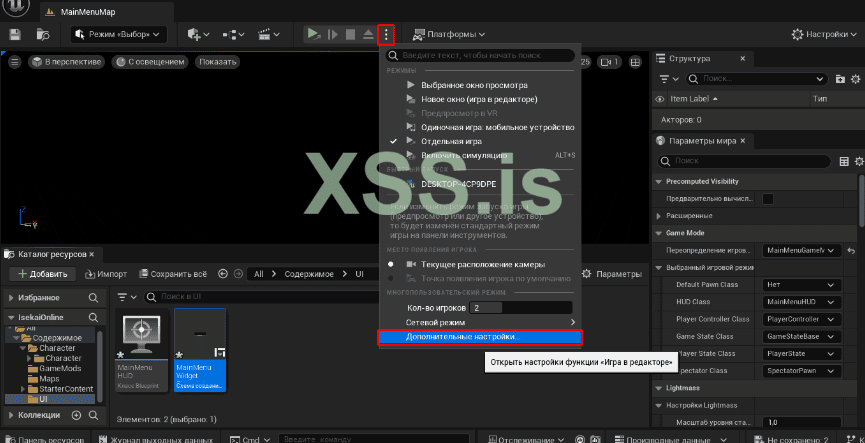This screenshot has width=865, height=443.
Task: Select Новое окно (игра в редакторе)
Action: point(480,99)
